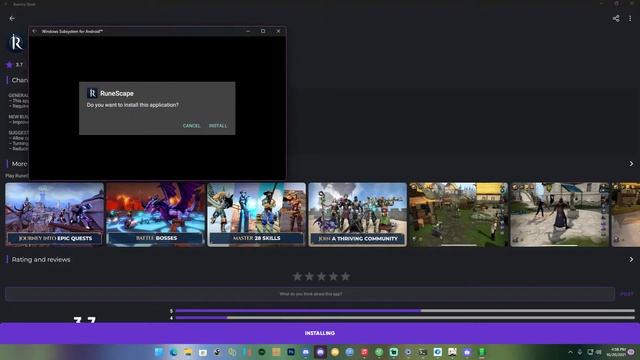Click the back arrow in Windows Subsystem for Android window

(x=35, y=31)
